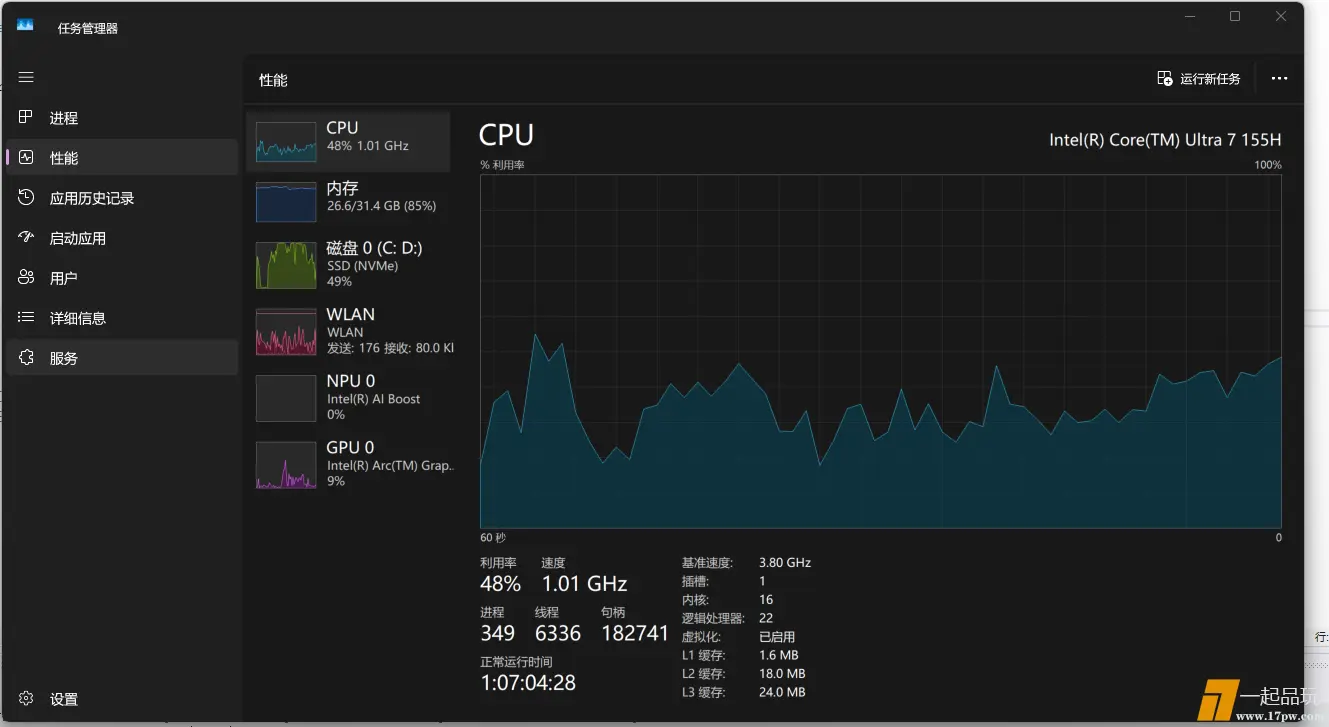
Task: Click the L2 cache value 18.0 MB
Action: click(x=782, y=674)
